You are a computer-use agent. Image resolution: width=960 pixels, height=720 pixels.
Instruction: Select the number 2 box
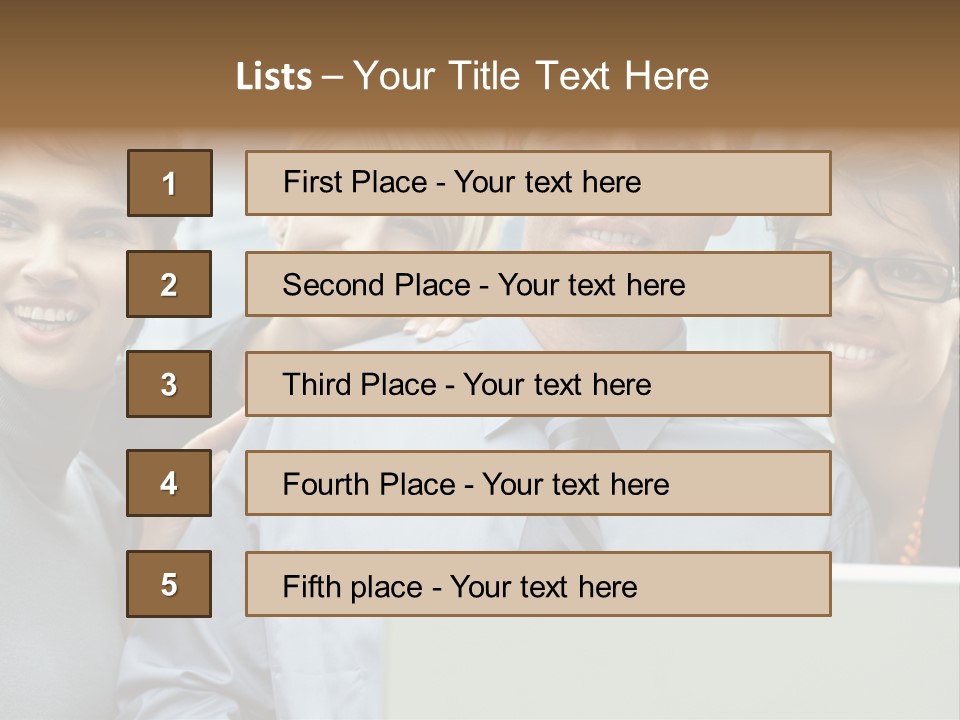(x=169, y=284)
